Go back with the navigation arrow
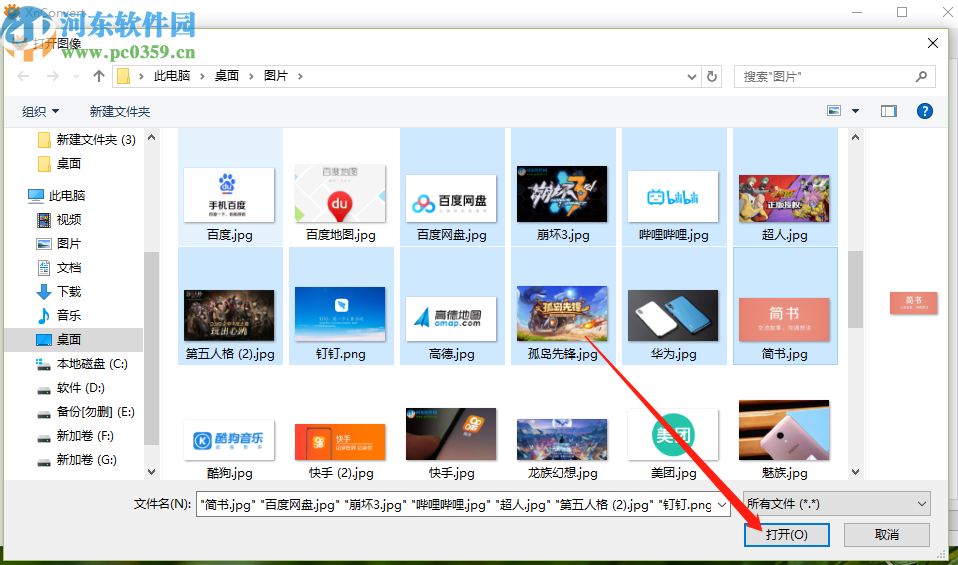Screen dimensions: 958x565 click(x=23, y=76)
